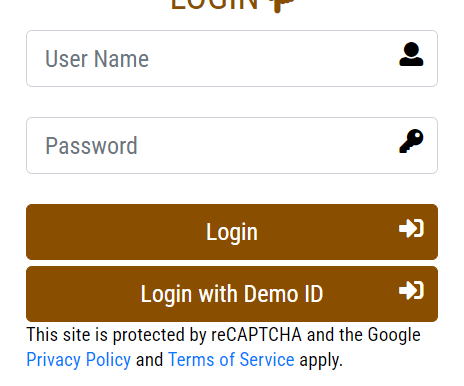Click the pointing hand icon beside LOGIN heading

click(282, 5)
